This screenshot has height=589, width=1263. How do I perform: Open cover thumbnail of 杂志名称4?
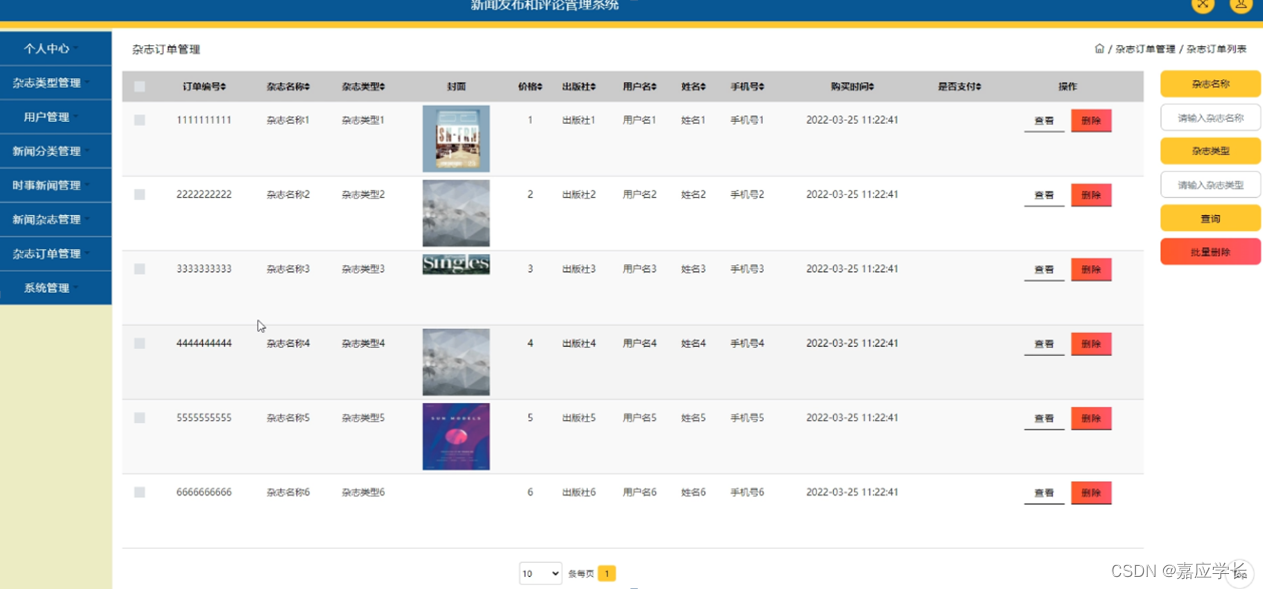click(456, 362)
